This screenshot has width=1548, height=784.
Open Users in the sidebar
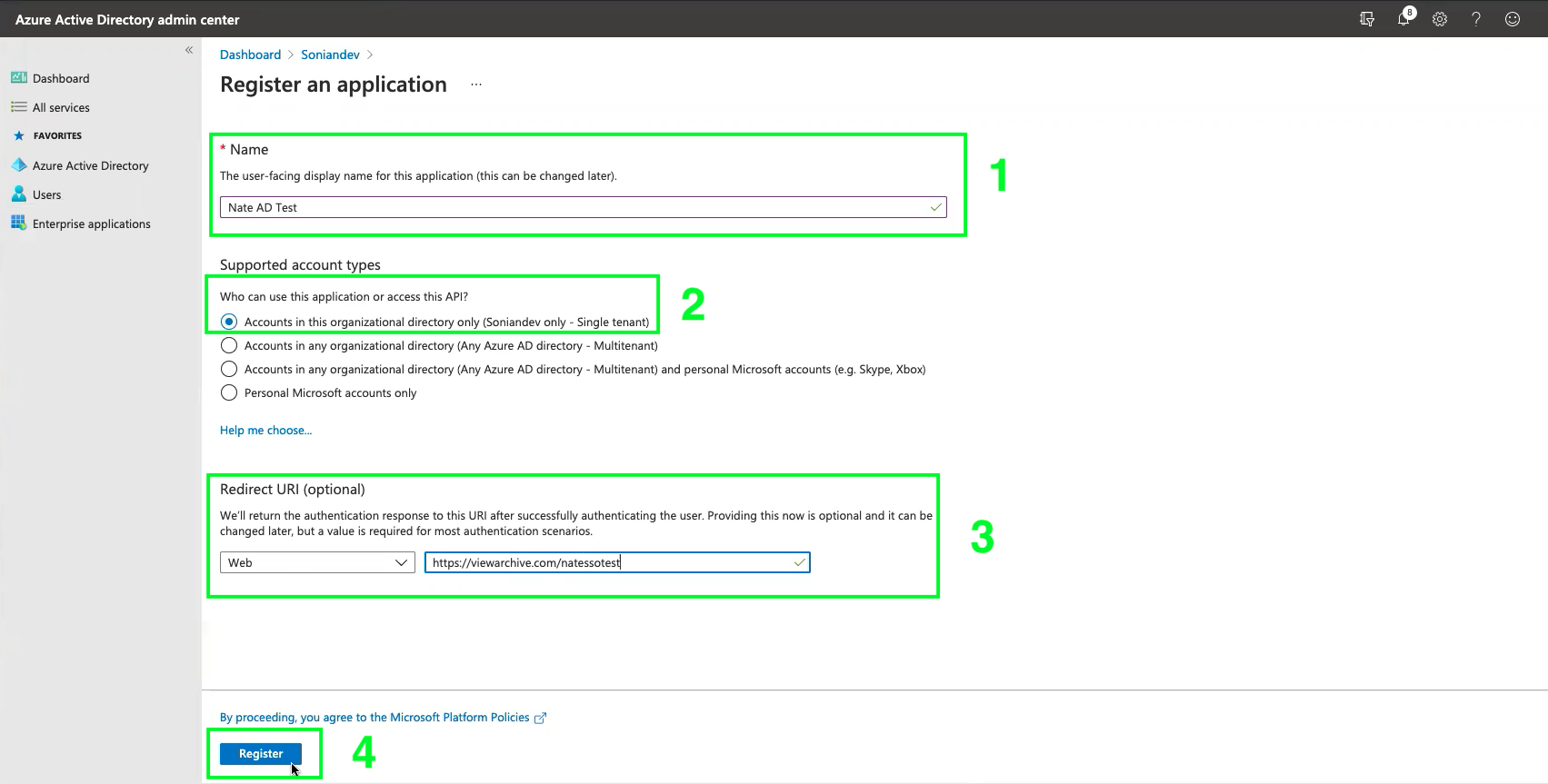click(x=47, y=194)
